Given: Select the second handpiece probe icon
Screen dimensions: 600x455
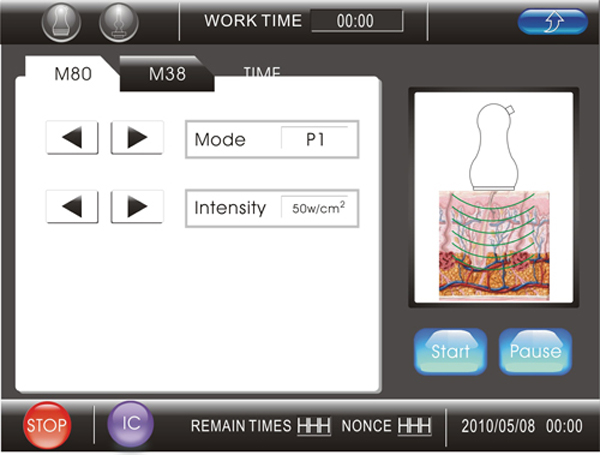Looking at the screenshot, I should click(x=119, y=22).
